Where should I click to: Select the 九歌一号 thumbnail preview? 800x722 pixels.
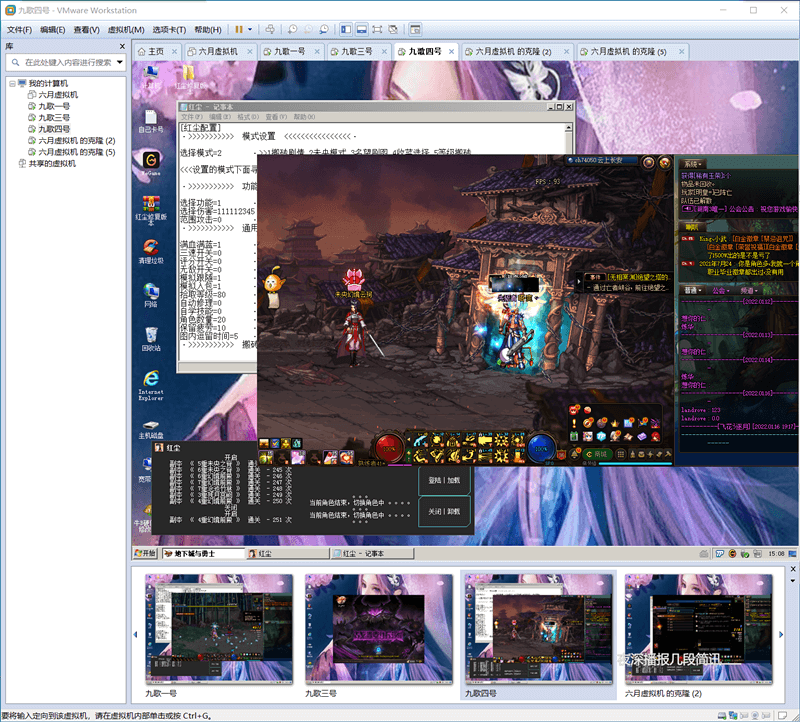point(219,629)
